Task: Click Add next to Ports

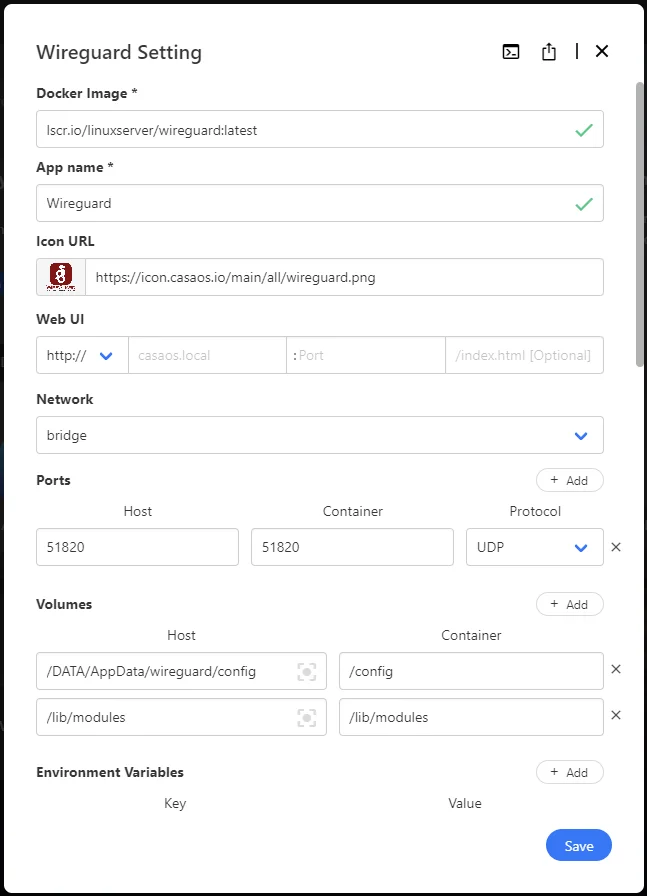Action: click(x=569, y=480)
